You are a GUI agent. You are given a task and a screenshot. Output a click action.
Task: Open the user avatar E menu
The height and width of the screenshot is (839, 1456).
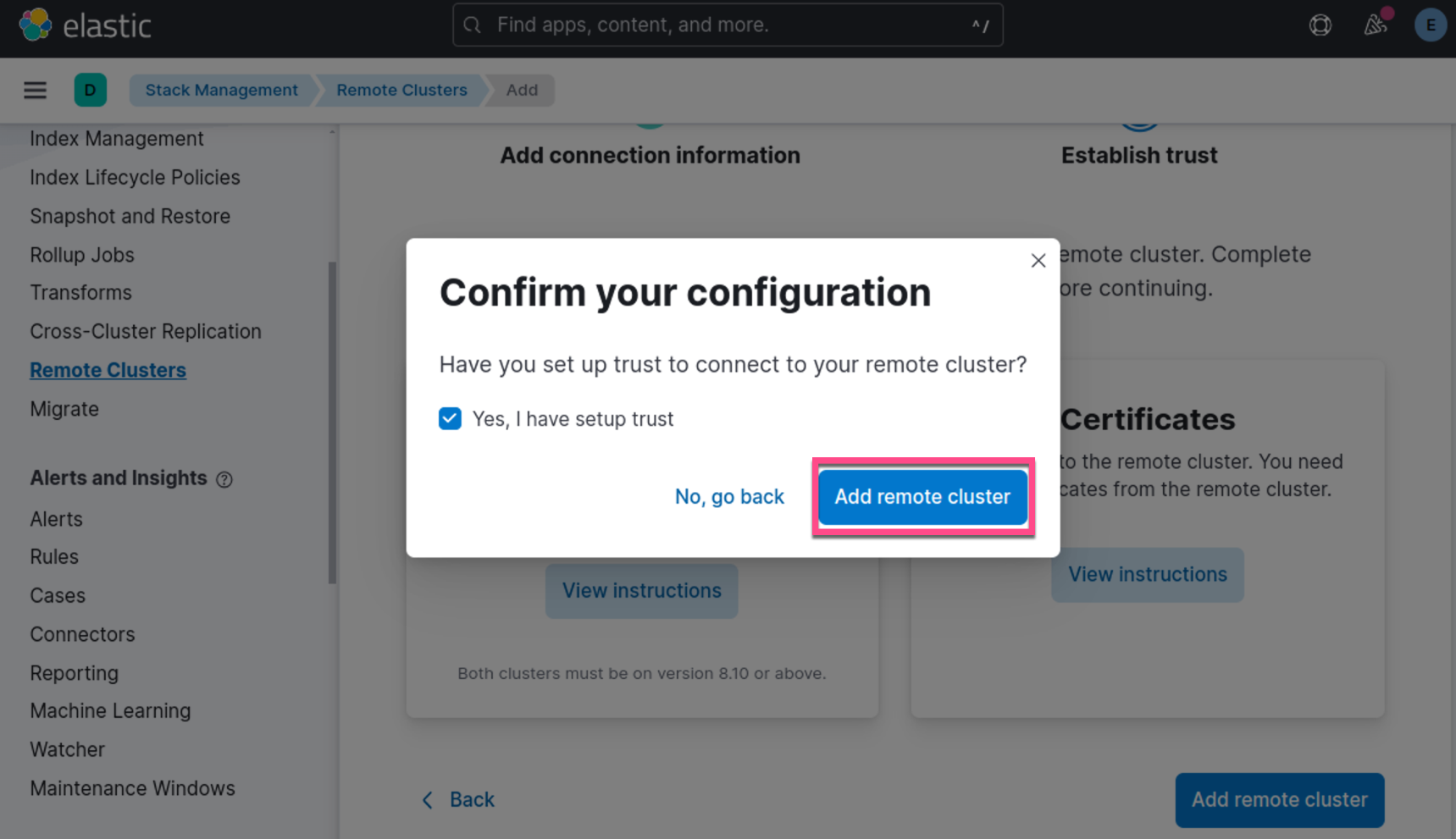pyautogui.click(x=1430, y=25)
